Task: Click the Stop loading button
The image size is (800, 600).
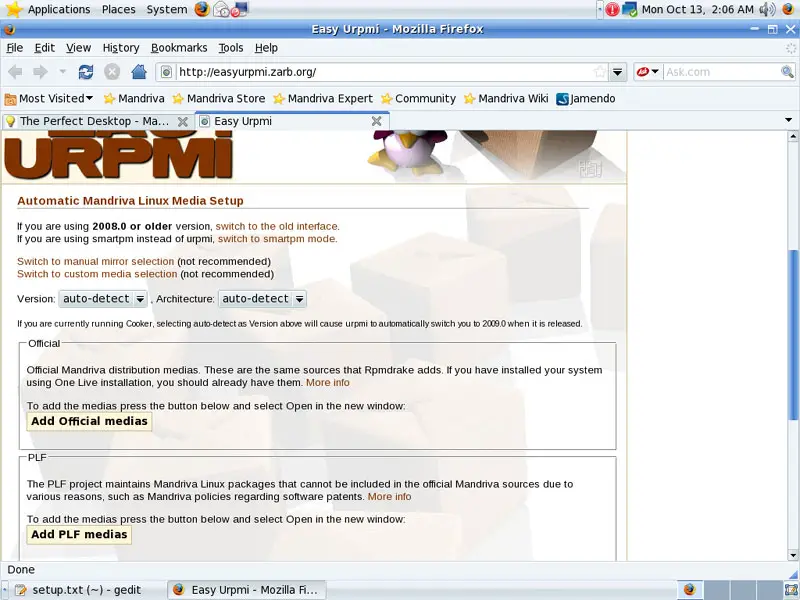Action: [x=112, y=72]
